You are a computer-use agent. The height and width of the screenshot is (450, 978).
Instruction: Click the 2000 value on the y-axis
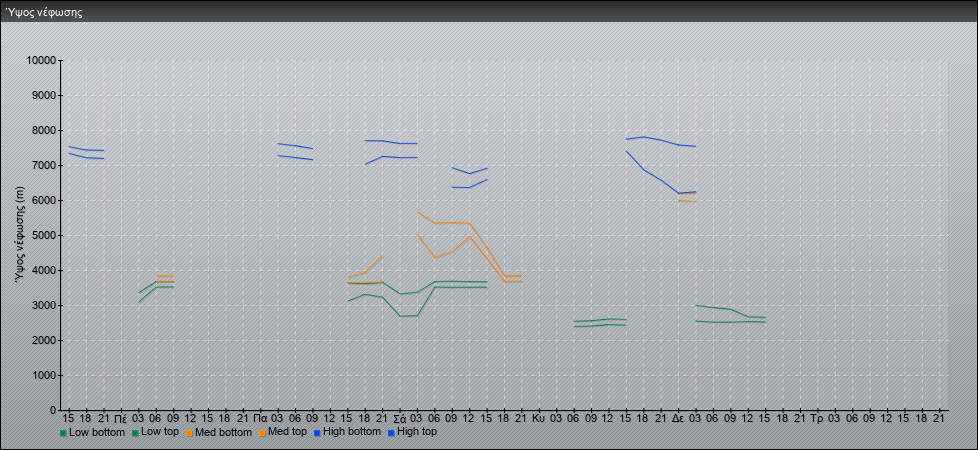pyautogui.click(x=44, y=340)
